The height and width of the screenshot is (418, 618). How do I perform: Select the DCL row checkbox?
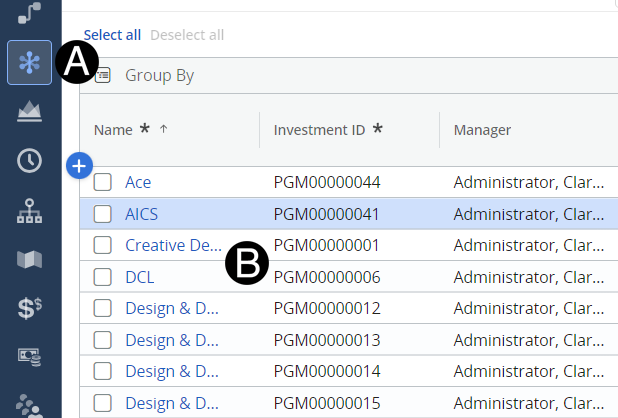pos(102,277)
